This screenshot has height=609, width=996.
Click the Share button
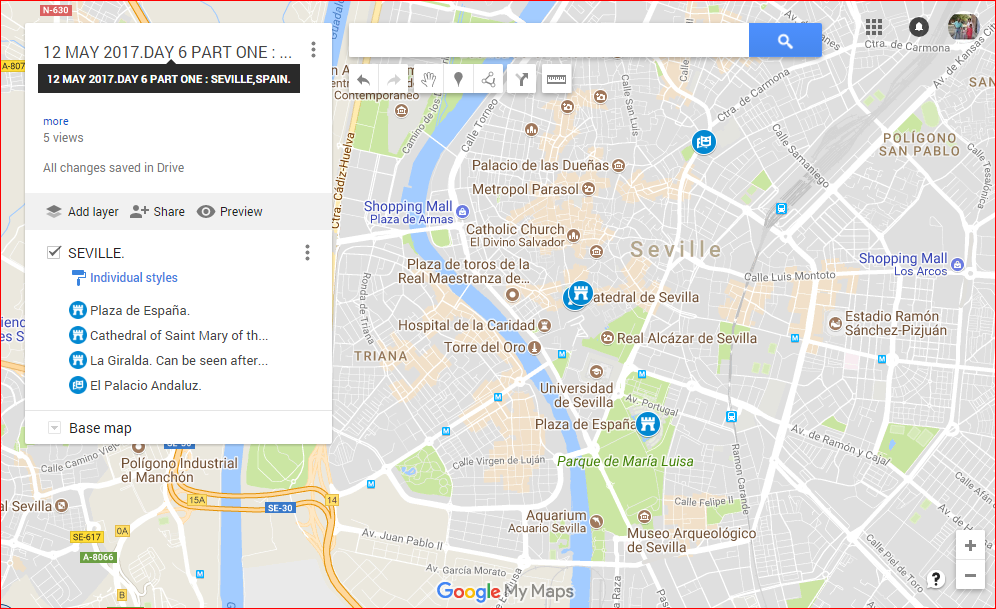[158, 211]
